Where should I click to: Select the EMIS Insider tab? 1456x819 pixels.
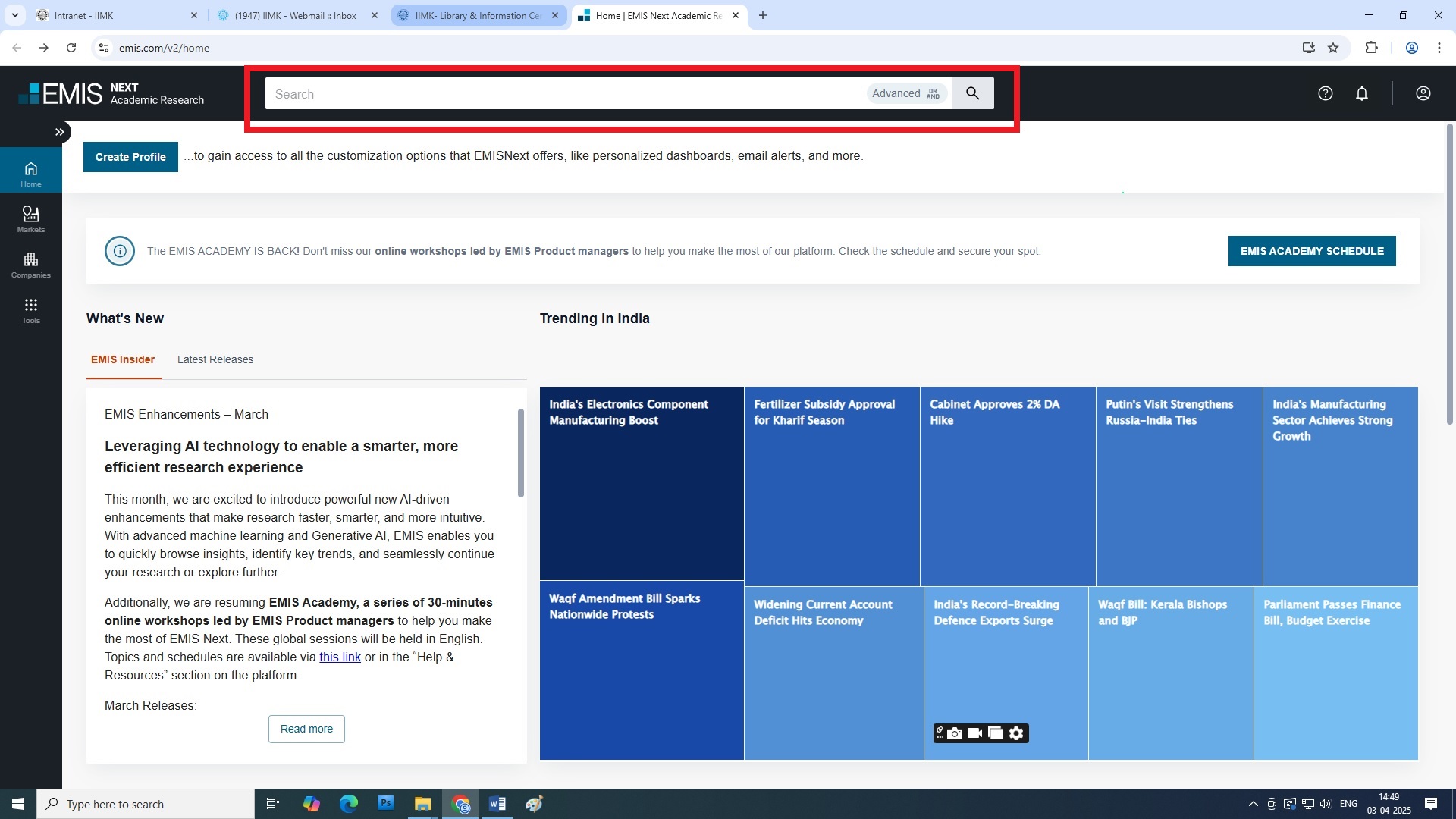(x=123, y=359)
